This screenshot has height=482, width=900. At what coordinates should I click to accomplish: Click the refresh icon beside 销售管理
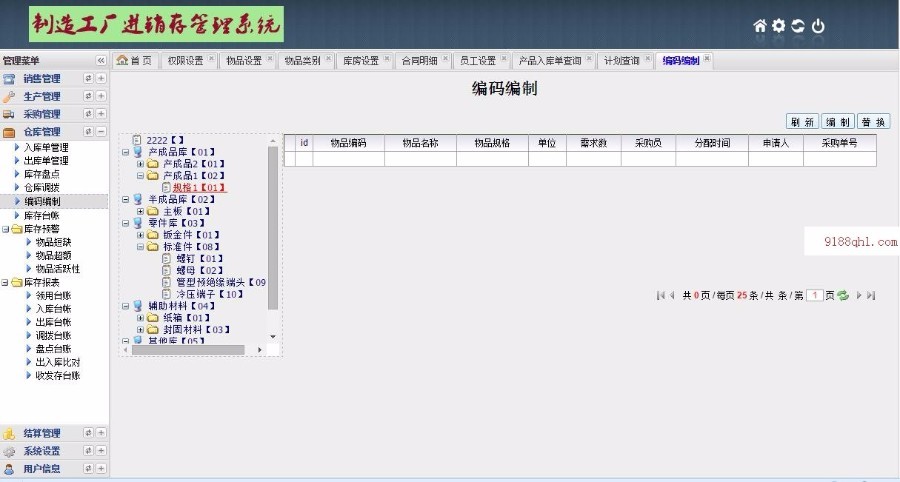click(88, 78)
